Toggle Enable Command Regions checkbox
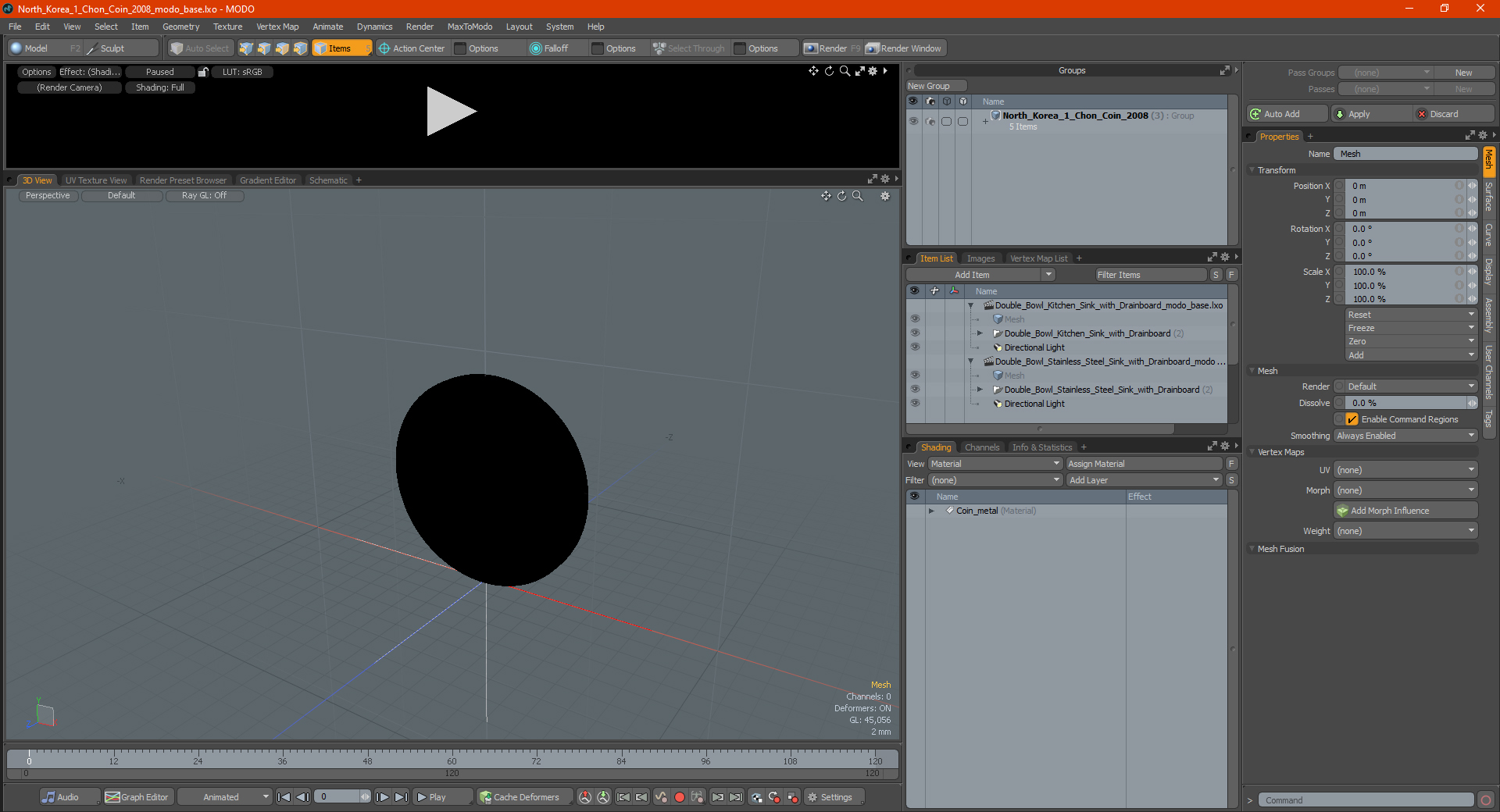Screen dimensions: 1500x812 tap(1352, 419)
